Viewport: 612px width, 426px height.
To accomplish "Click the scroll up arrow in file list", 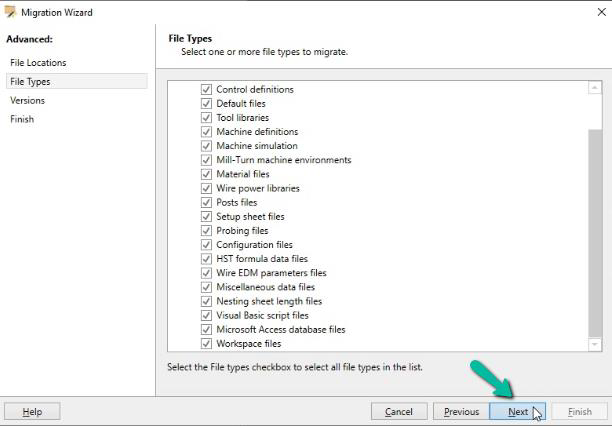I will (594, 88).
